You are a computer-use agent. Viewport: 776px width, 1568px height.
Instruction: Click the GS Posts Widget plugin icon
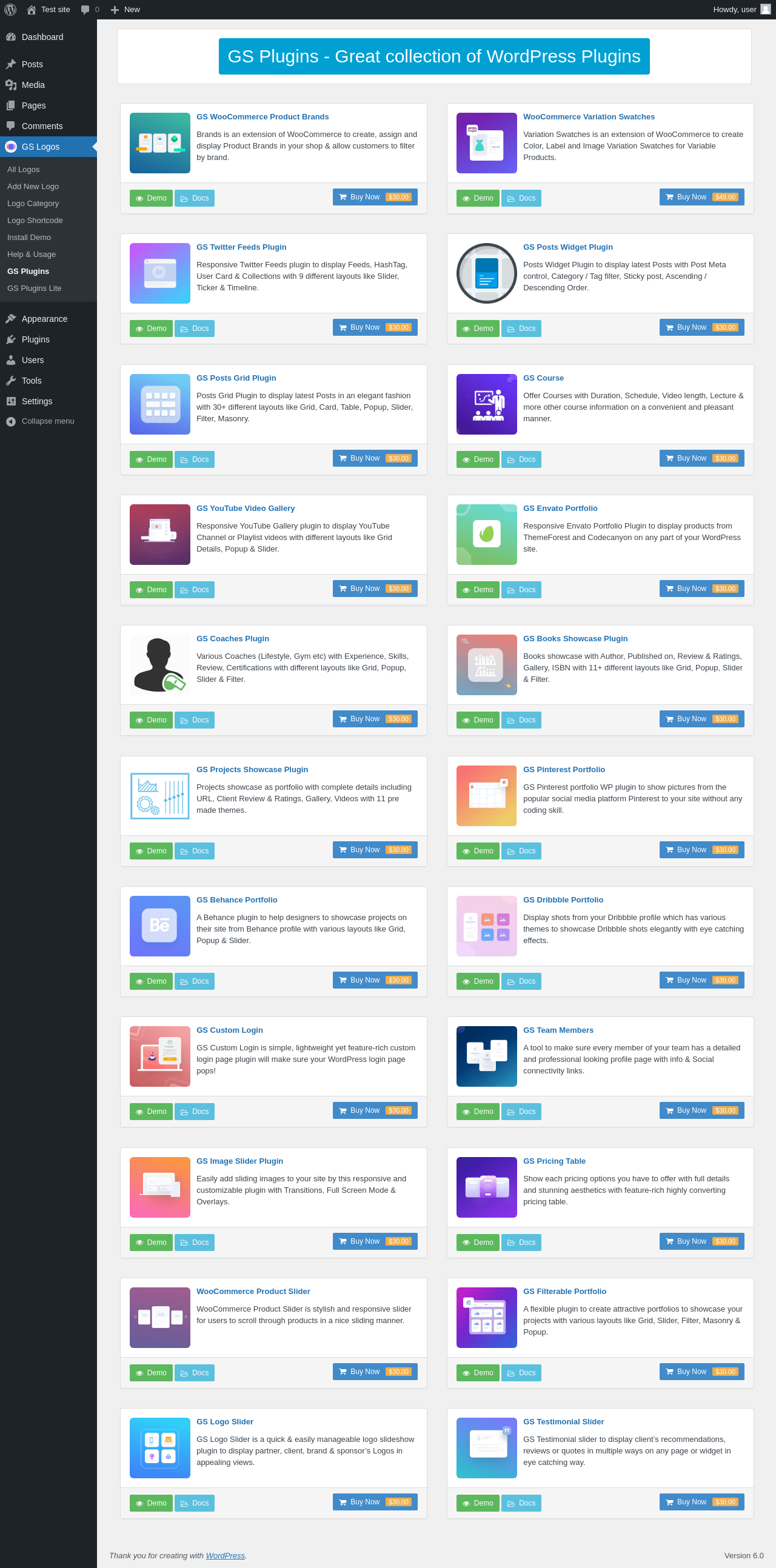[487, 274]
